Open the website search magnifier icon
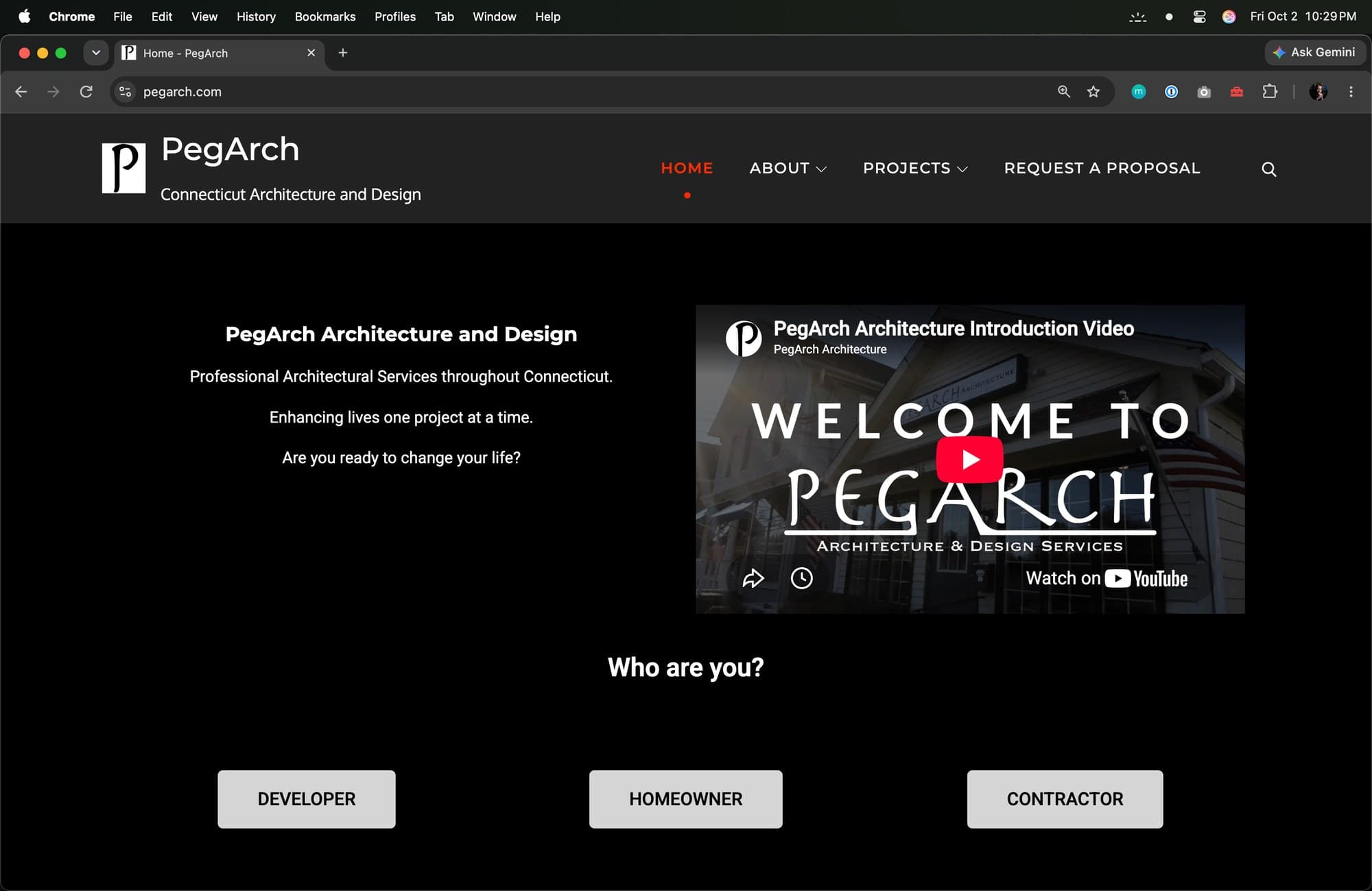Image resolution: width=1372 pixels, height=891 pixels. tap(1269, 169)
